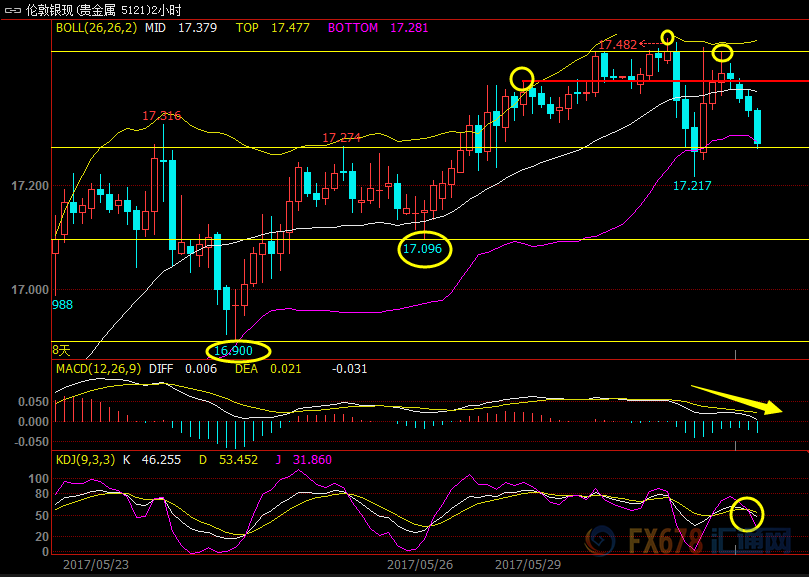Click the 17.316 high price label
Viewport: 809px width, 577px height.
pos(162,116)
